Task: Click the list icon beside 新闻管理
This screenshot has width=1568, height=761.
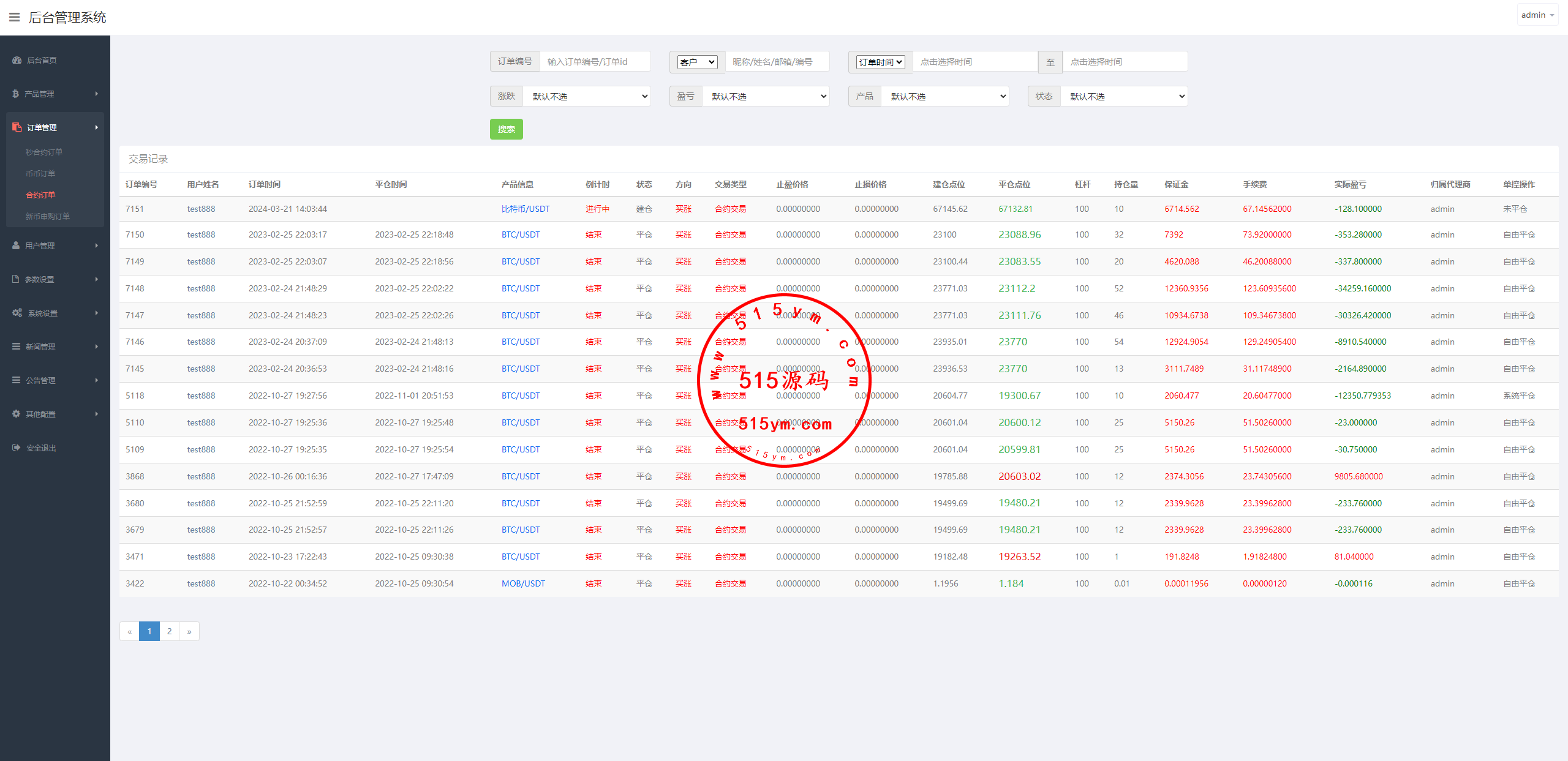Action: click(16, 347)
